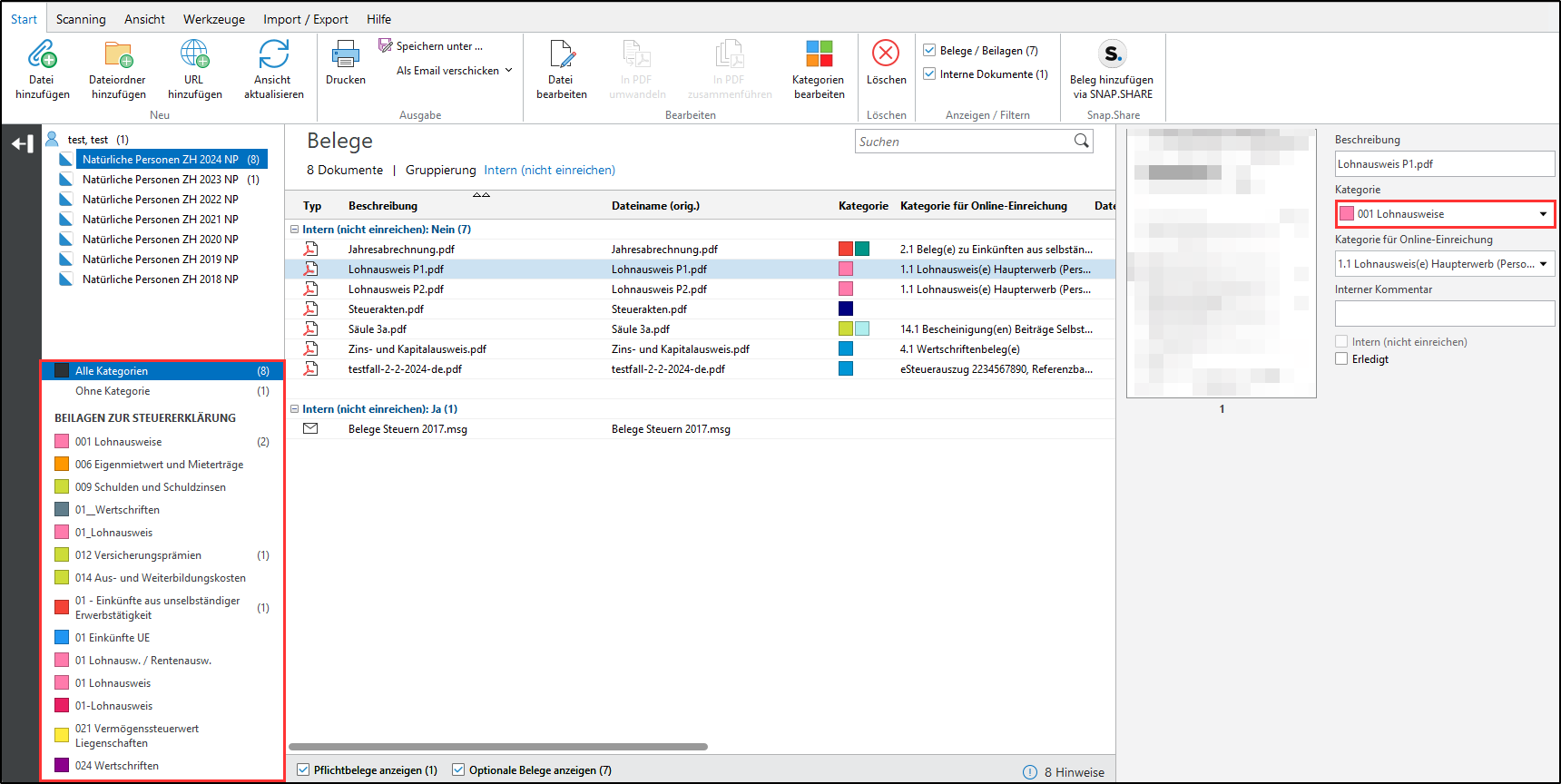This screenshot has height=784, width=1561.
Task: Toggle Pflichtbelege anzeigen (1) checkbox
Action: tap(303, 769)
